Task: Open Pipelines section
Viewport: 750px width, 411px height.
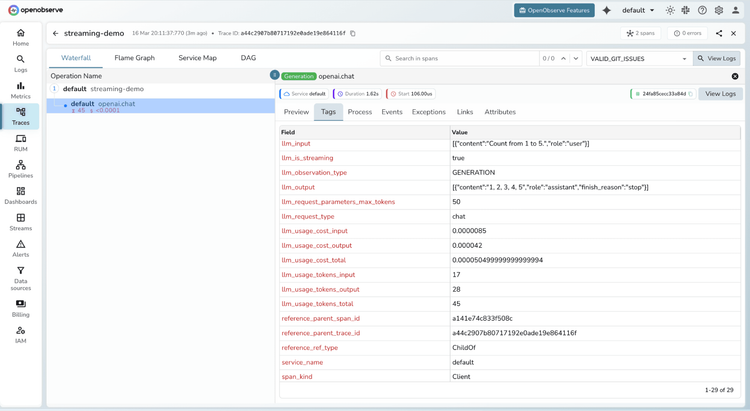Action: coord(21,169)
